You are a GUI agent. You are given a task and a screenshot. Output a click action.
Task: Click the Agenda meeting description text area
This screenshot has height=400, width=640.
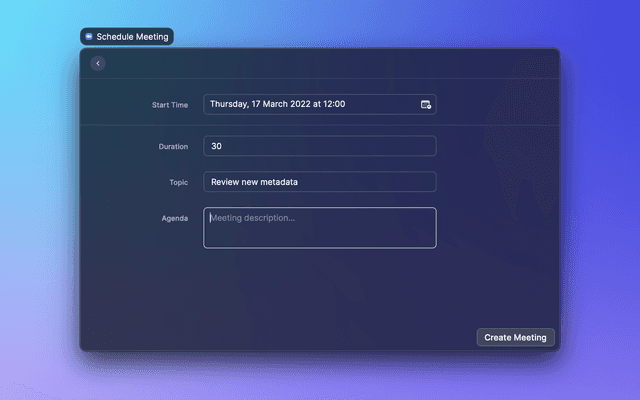click(319, 228)
